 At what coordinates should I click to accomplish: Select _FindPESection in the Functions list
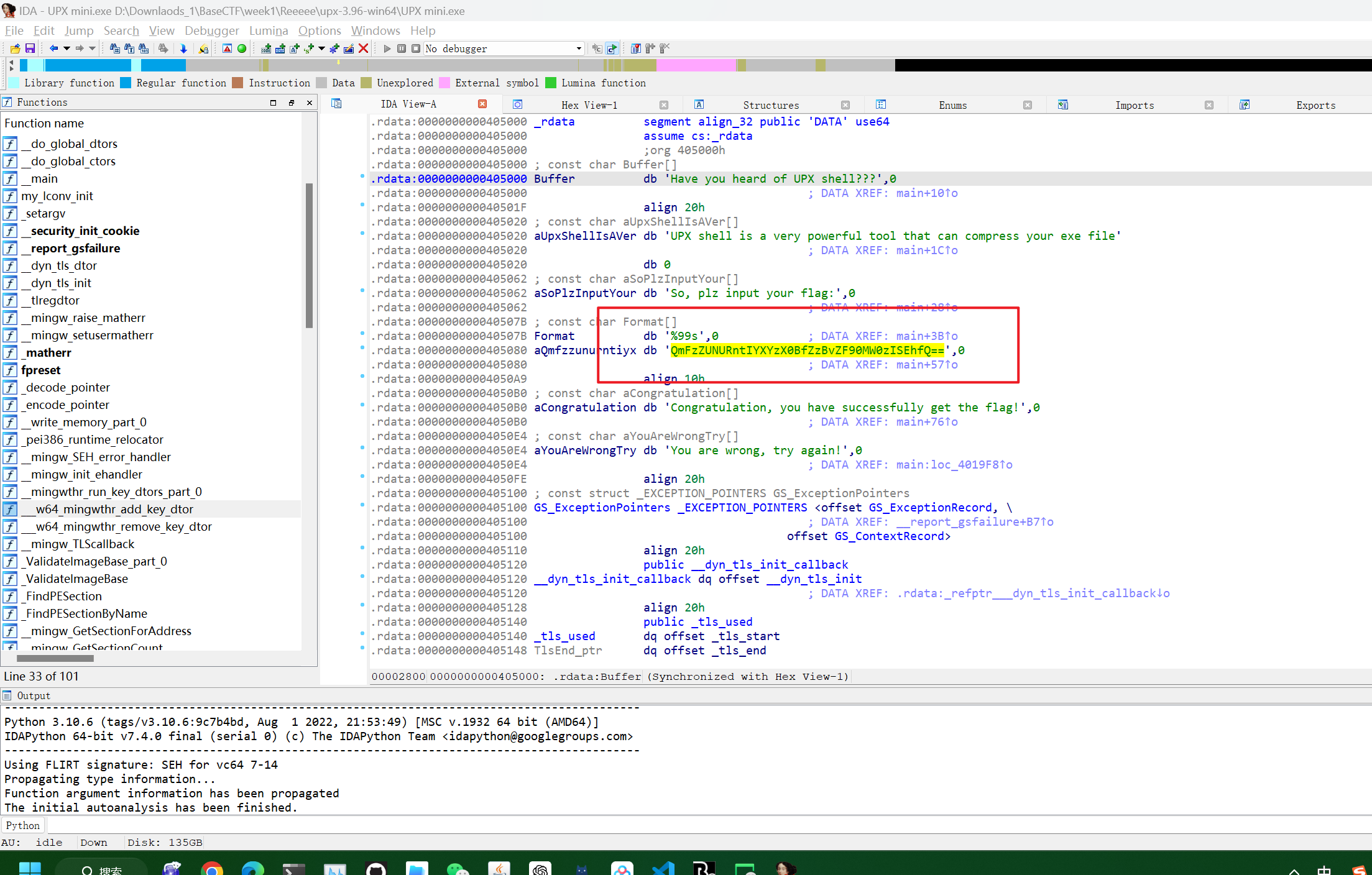[152, 596]
